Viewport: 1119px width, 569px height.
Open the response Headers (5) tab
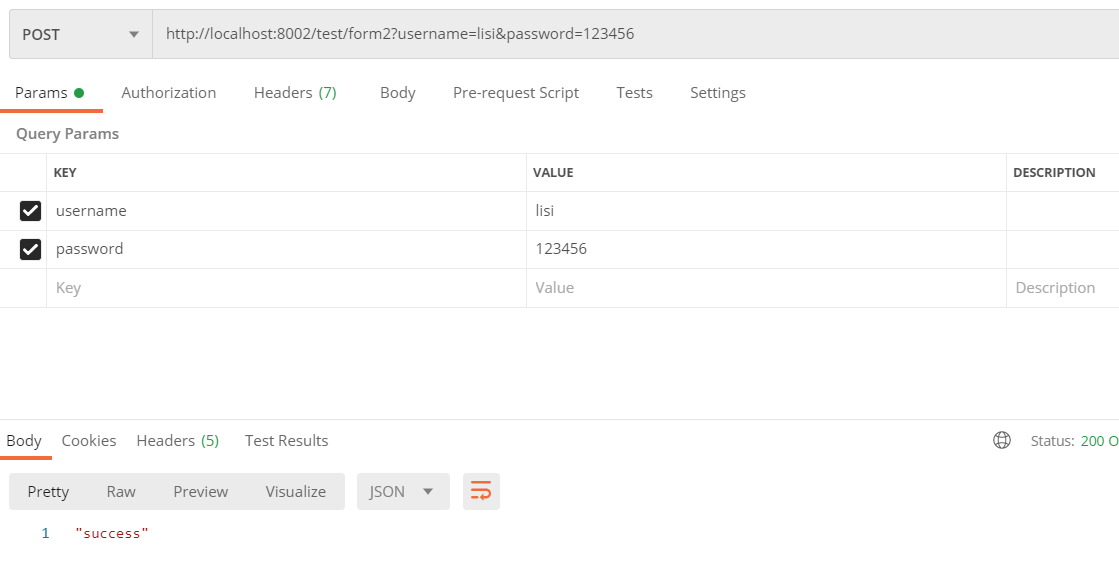[x=178, y=440]
